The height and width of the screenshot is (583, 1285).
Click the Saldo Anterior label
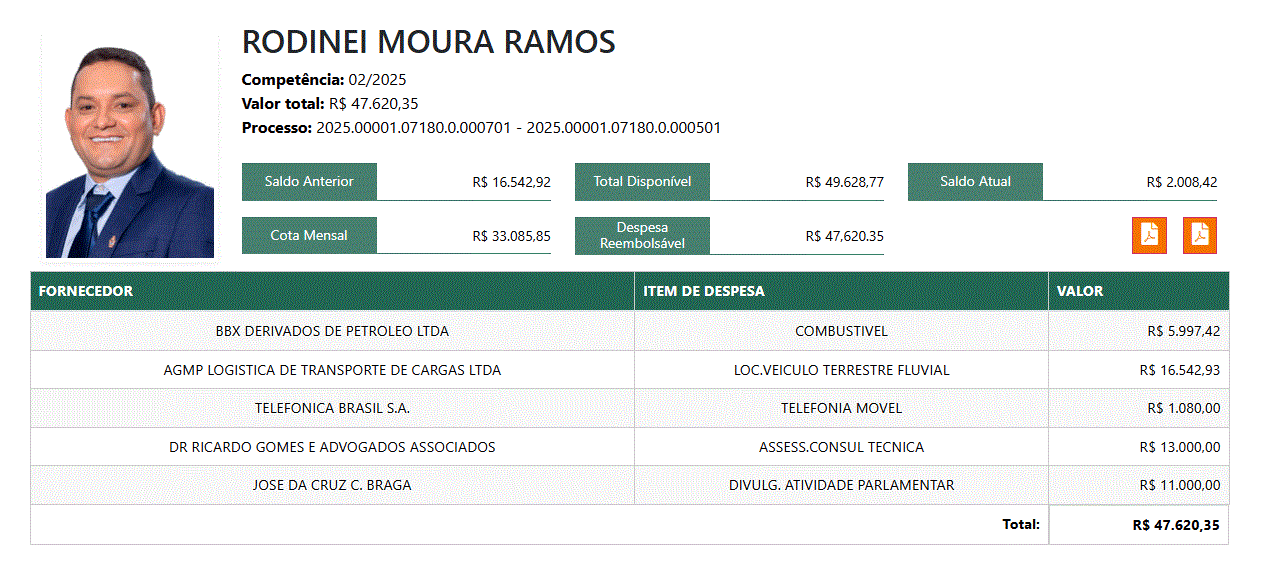[x=309, y=182]
